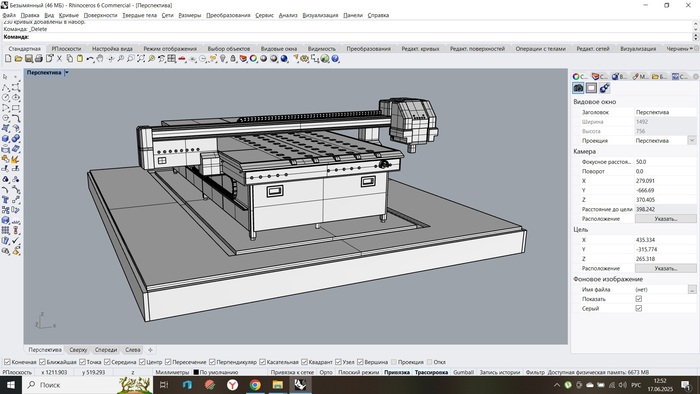The width and height of the screenshot is (700, 394).
Task: Toggle the Точка osnap checkbox
Action: [x=82, y=362]
